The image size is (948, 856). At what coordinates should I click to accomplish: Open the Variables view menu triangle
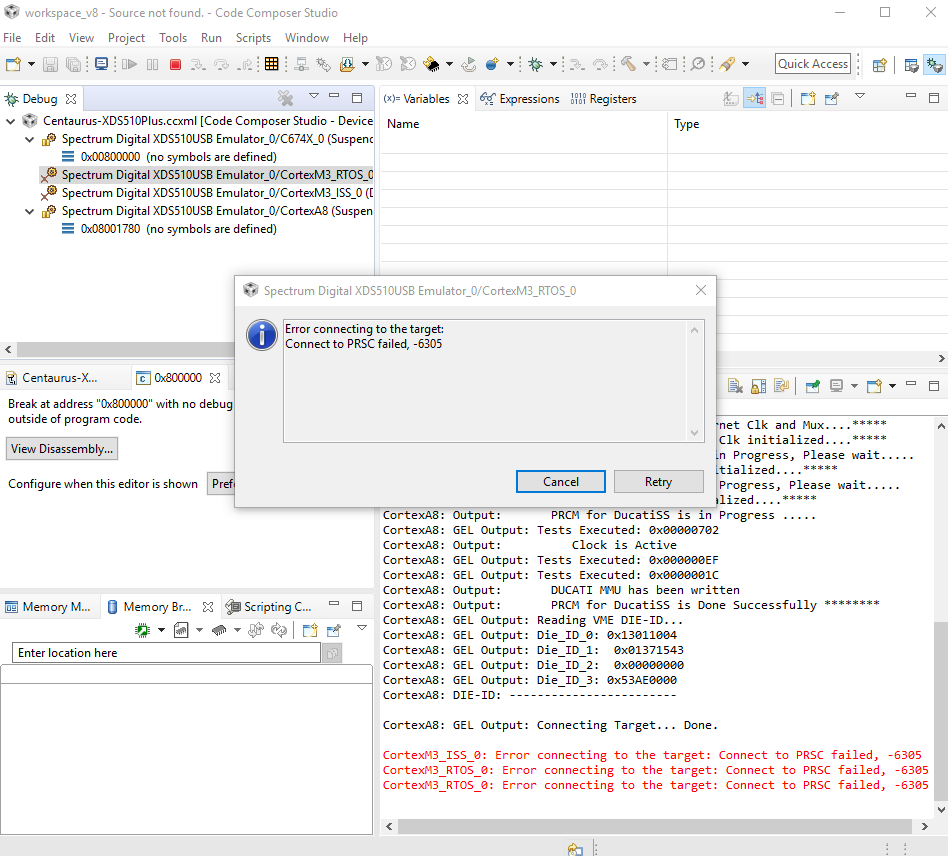click(x=860, y=96)
